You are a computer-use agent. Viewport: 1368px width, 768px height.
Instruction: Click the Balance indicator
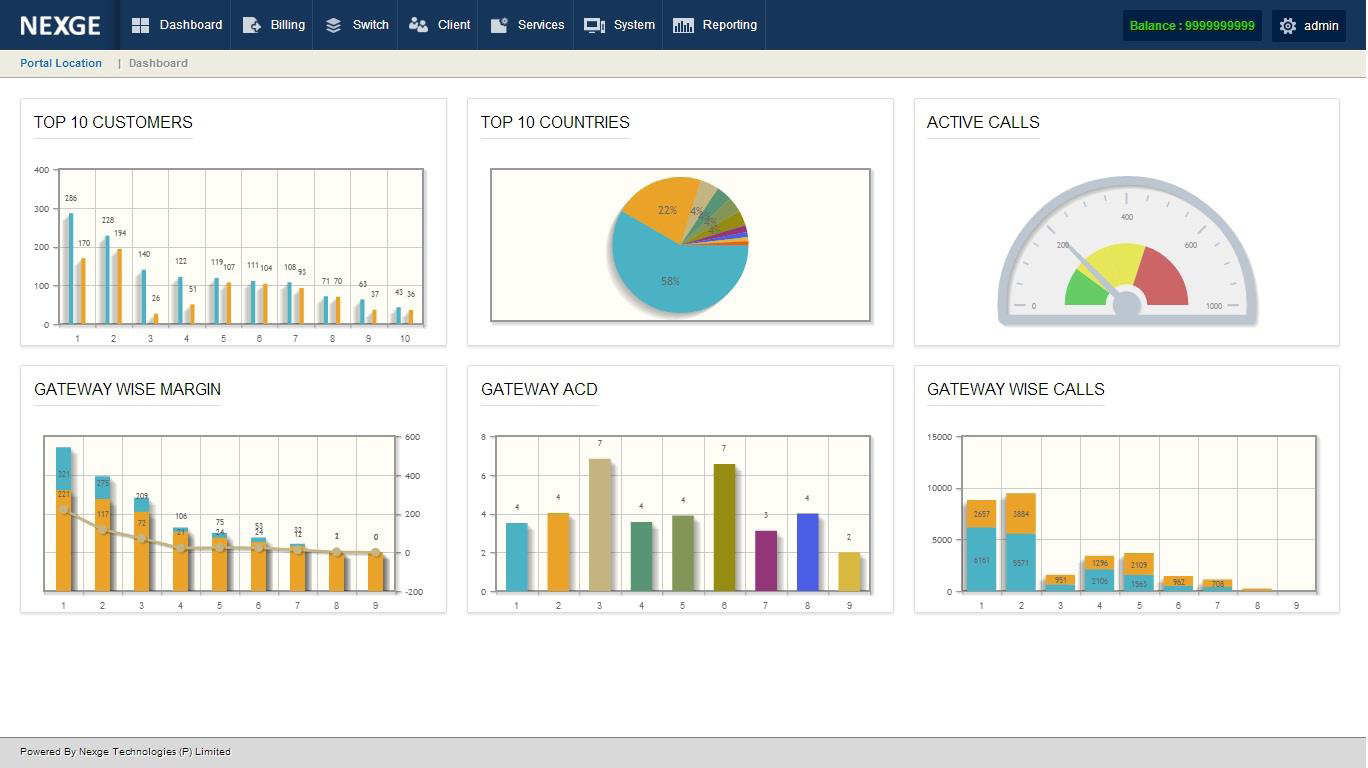pos(1192,26)
